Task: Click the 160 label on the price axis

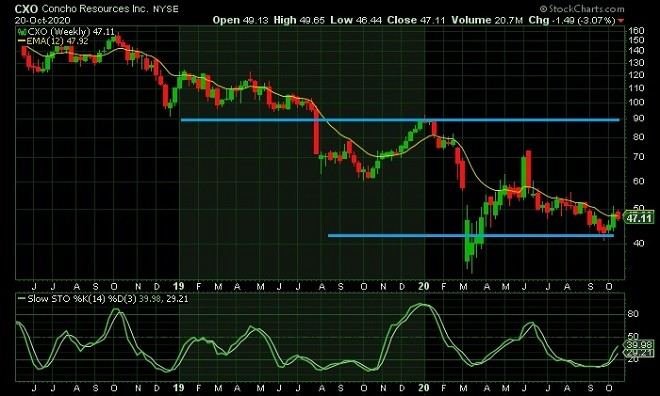Action: [636, 31]
